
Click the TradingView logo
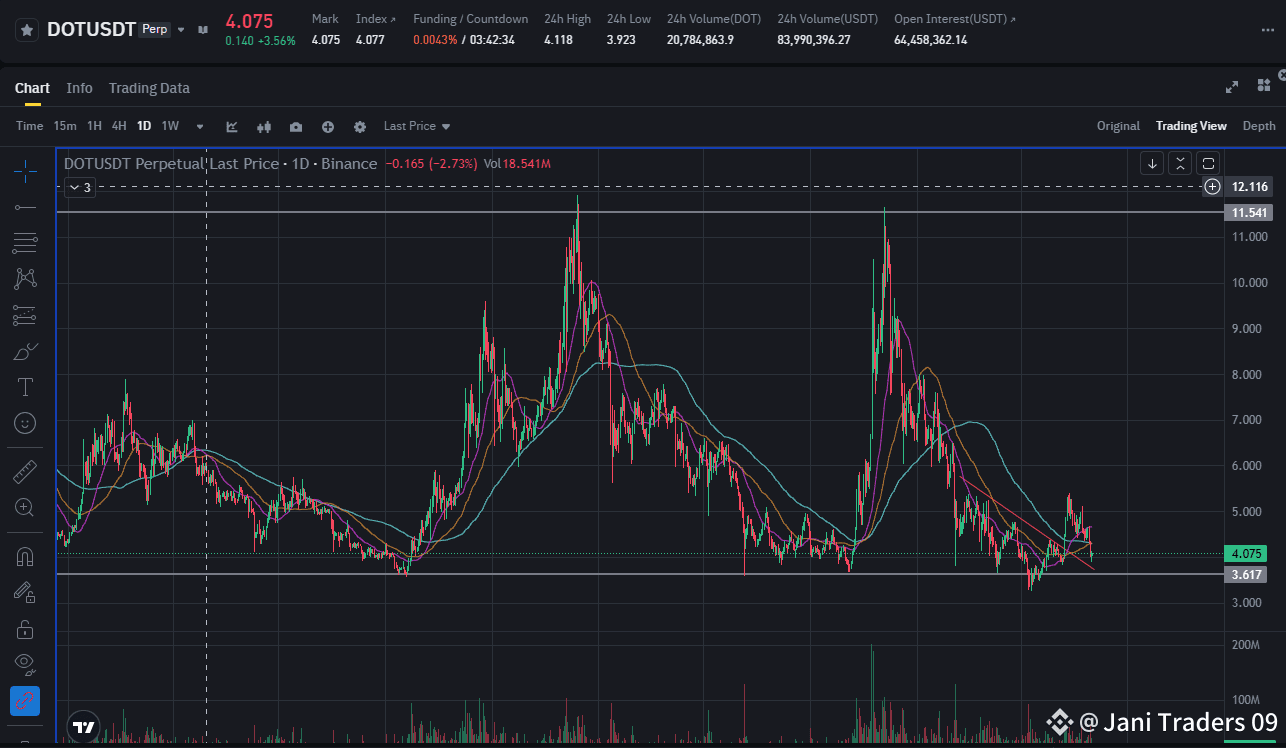coord(84,727)
